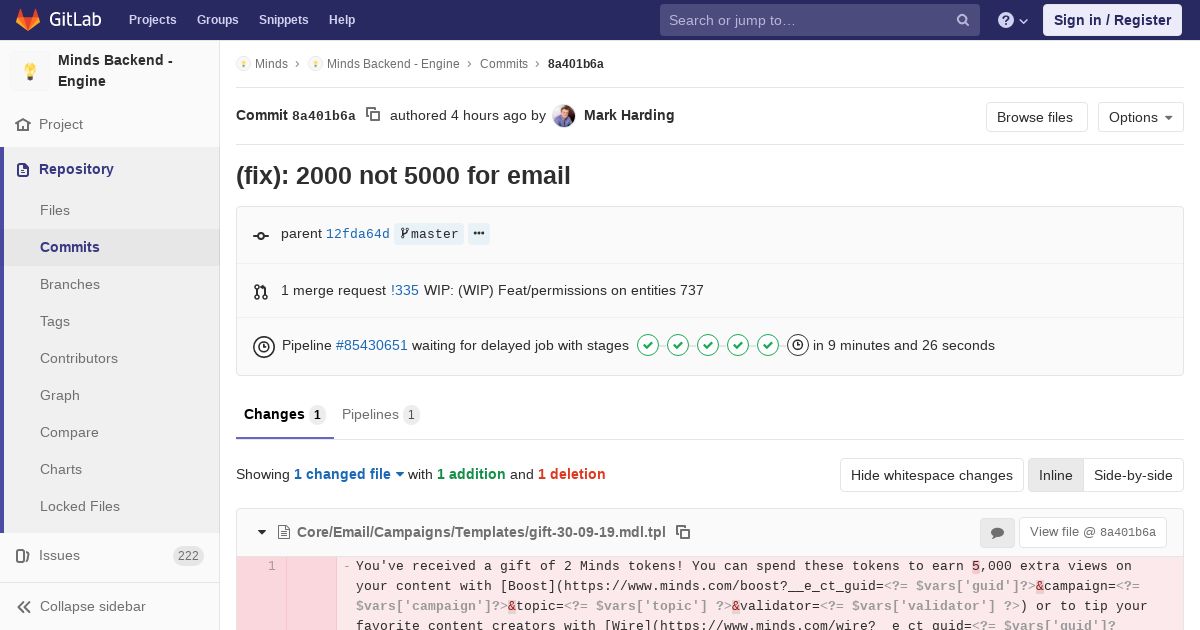Click the GitLab logo
Image resolution: width=1200 pixels, height=630 pixels.
(58, 20)
